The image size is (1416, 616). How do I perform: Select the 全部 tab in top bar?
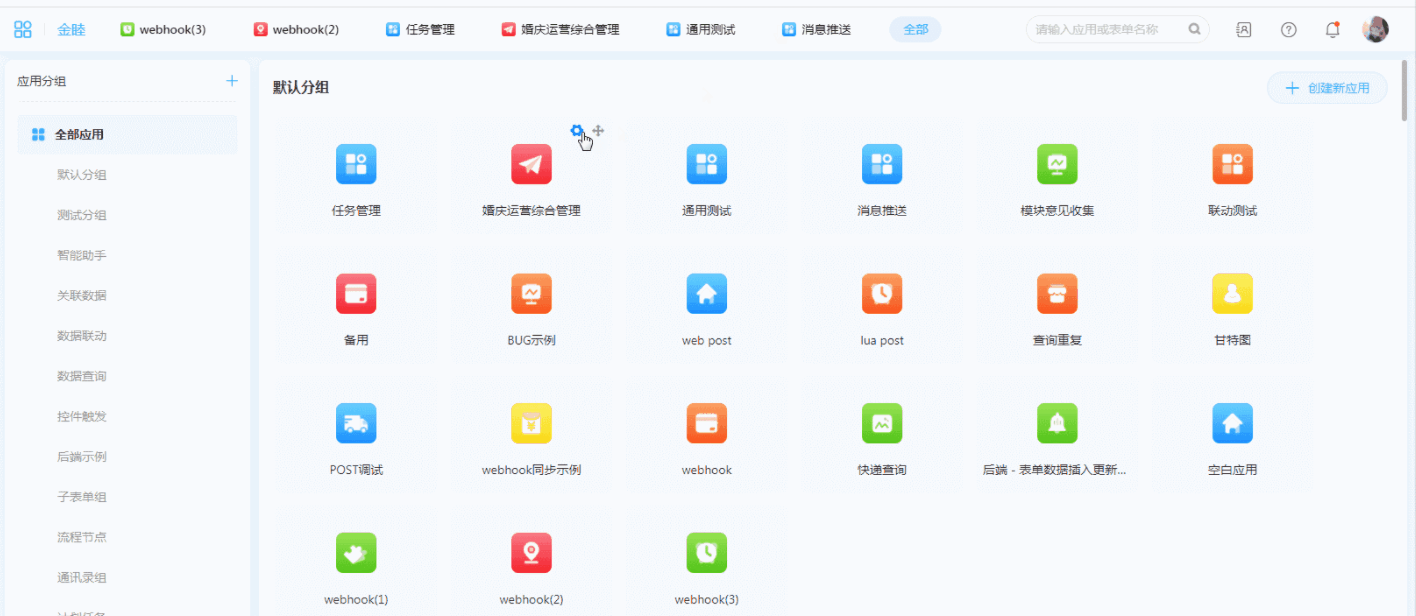pyautogui.click(x=915, y=30)
